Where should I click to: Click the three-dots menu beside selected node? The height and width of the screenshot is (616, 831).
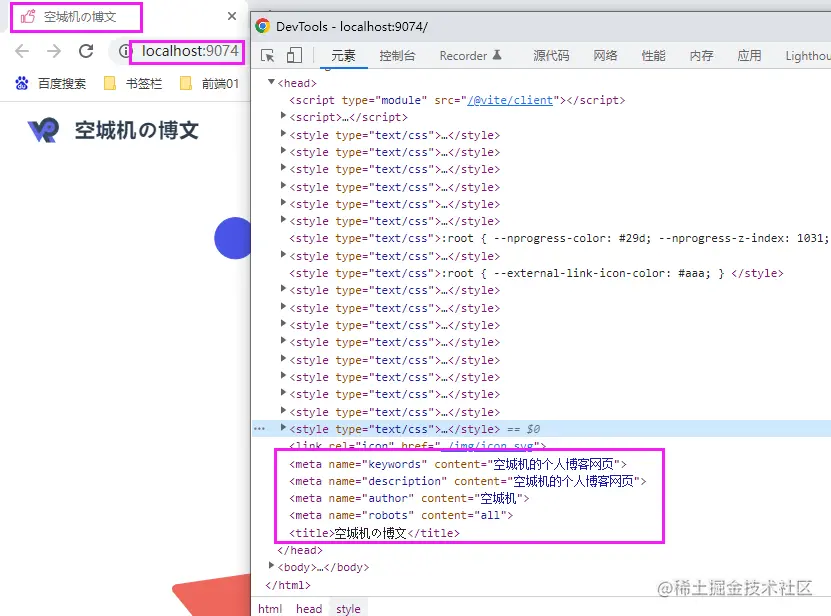(x=259, y=428)
